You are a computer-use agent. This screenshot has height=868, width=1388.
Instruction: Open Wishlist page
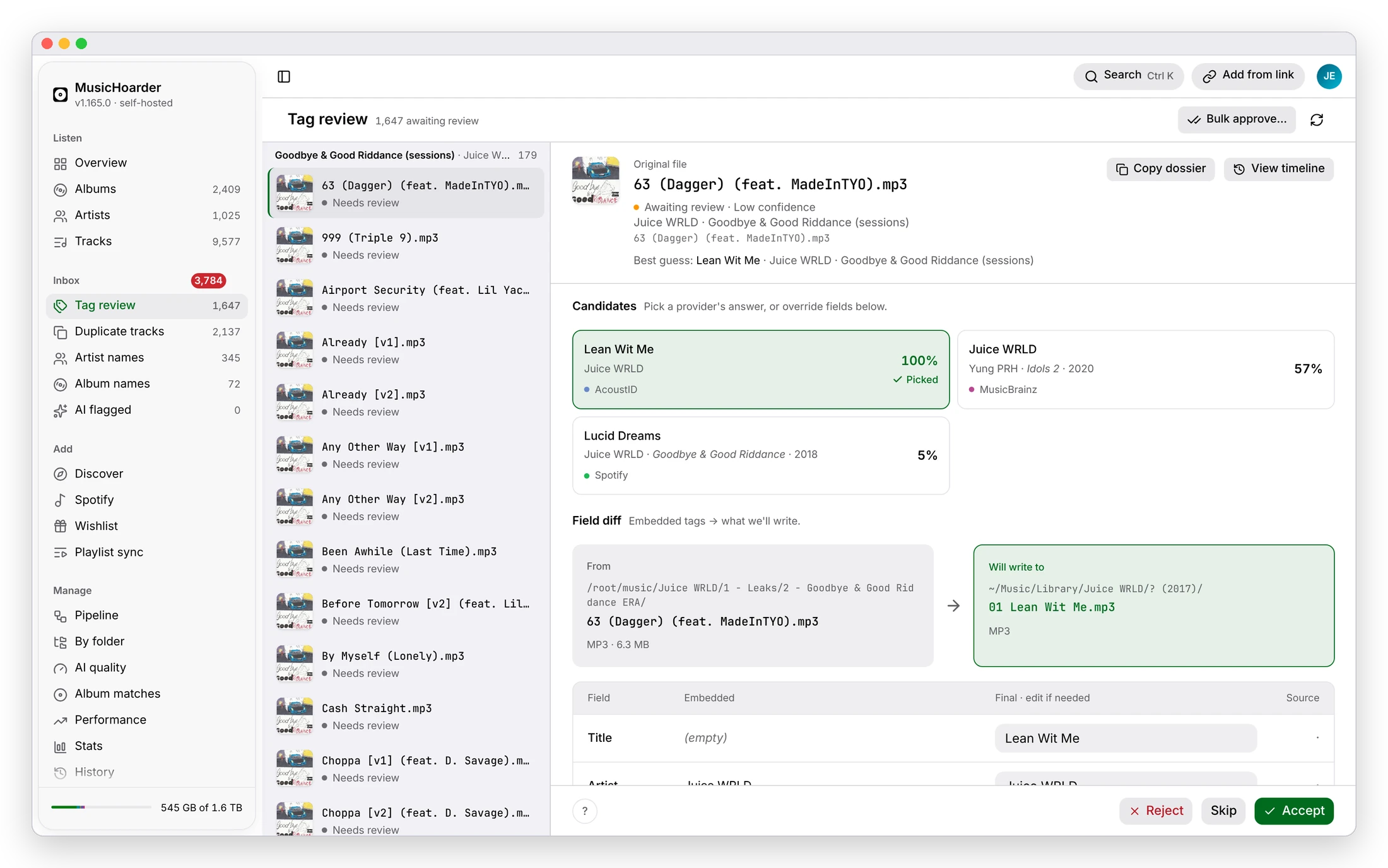(147, 526)
